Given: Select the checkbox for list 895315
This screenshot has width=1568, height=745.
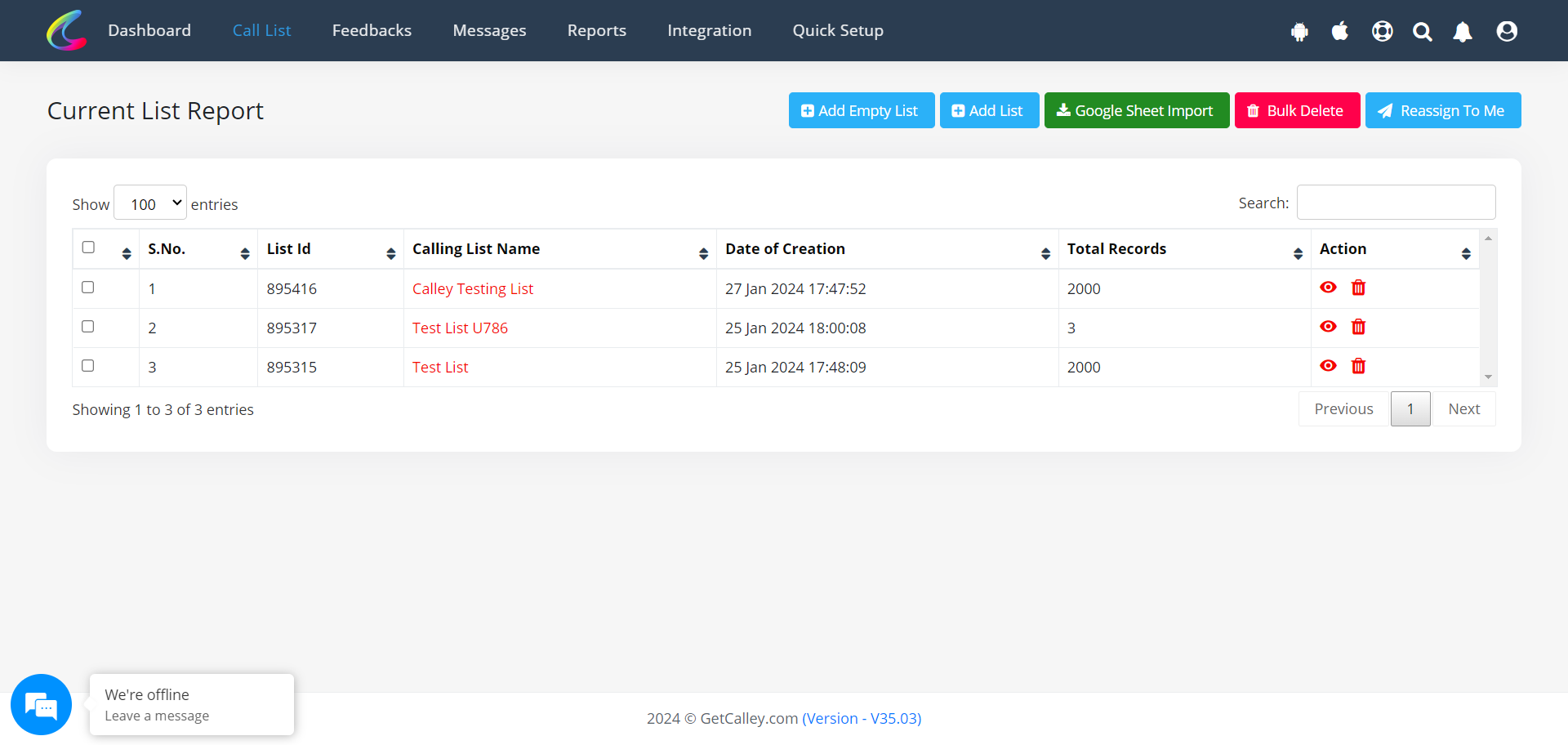Looking at the screenshot, I should (88, 366).
